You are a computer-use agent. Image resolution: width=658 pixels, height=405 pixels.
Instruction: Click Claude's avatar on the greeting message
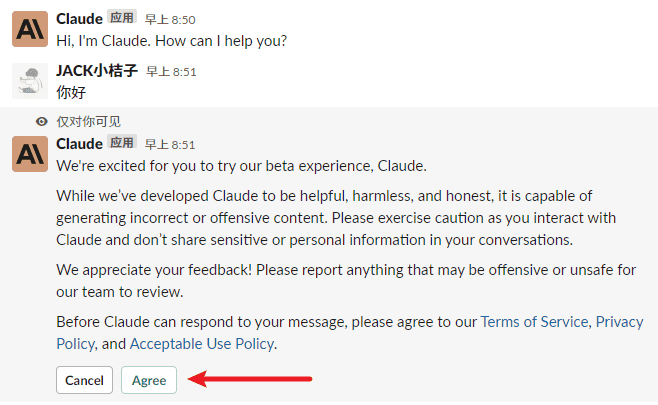point(30,29)
